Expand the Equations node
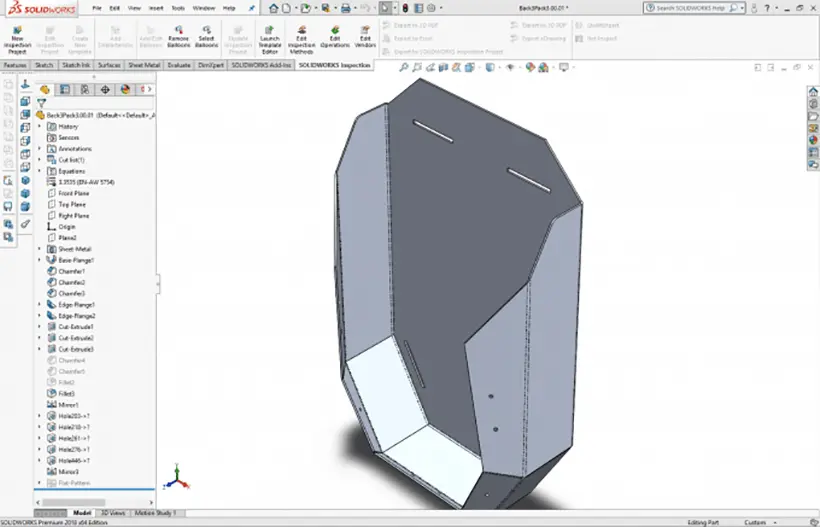Viewport: 820px width, 527px height. pos(40,171)
